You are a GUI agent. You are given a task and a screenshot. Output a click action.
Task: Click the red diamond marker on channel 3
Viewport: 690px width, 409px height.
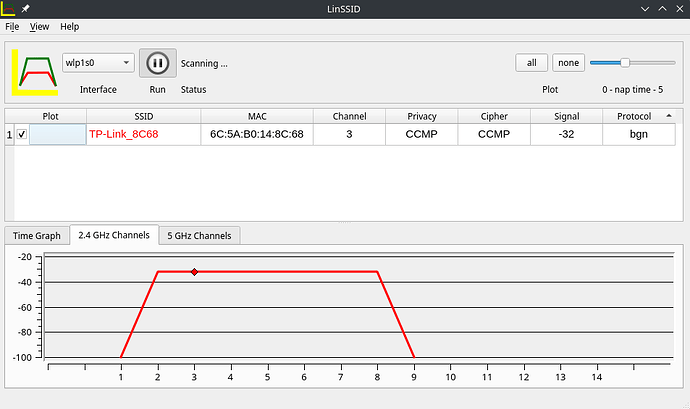coord(194,272)
